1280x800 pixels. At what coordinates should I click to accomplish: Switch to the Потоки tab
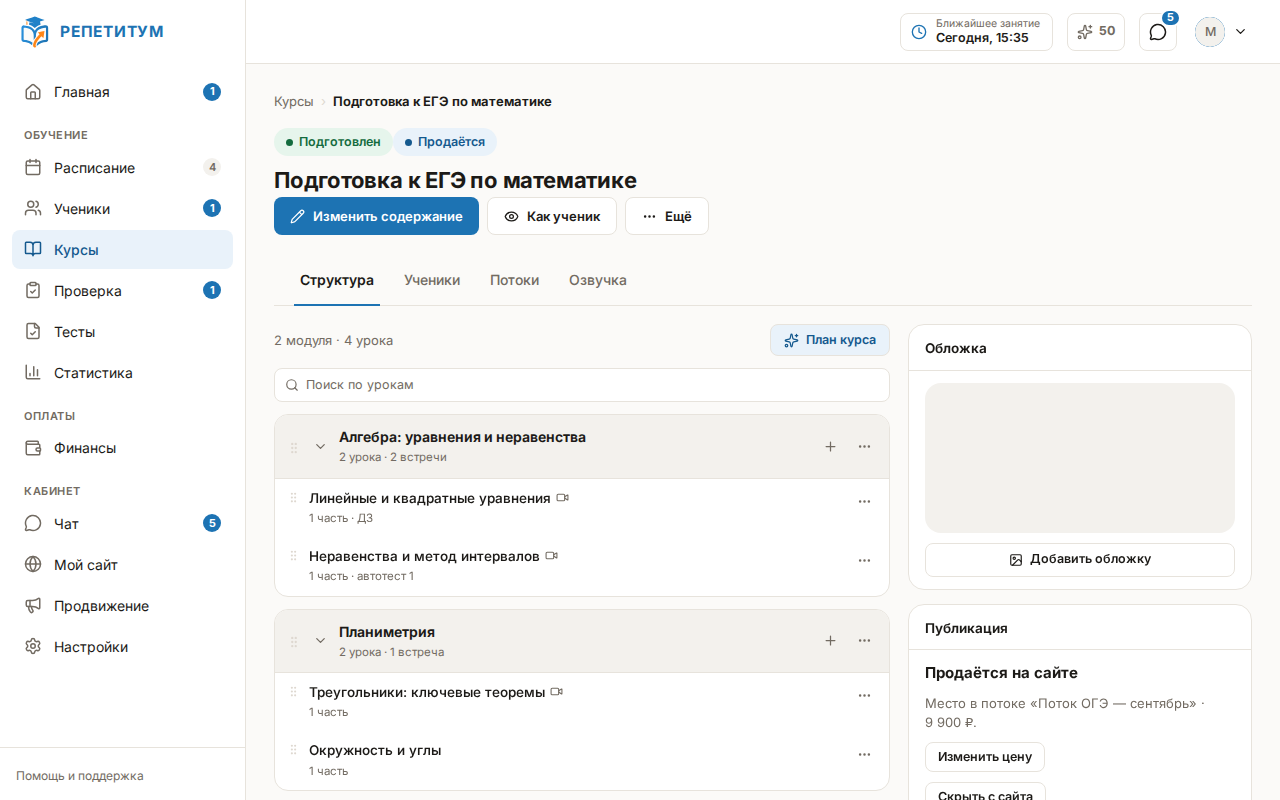[x=514, y=281]
